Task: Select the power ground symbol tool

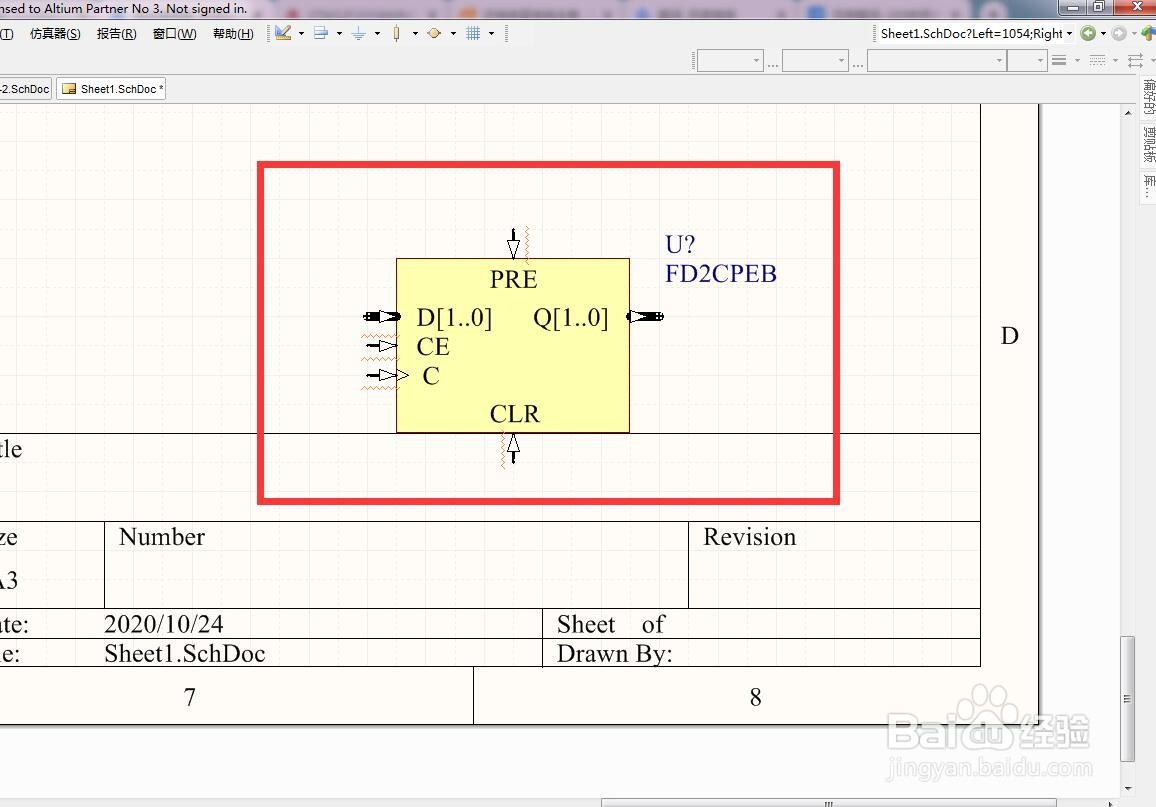Action: pyautogui.click(x=359, y=33)
